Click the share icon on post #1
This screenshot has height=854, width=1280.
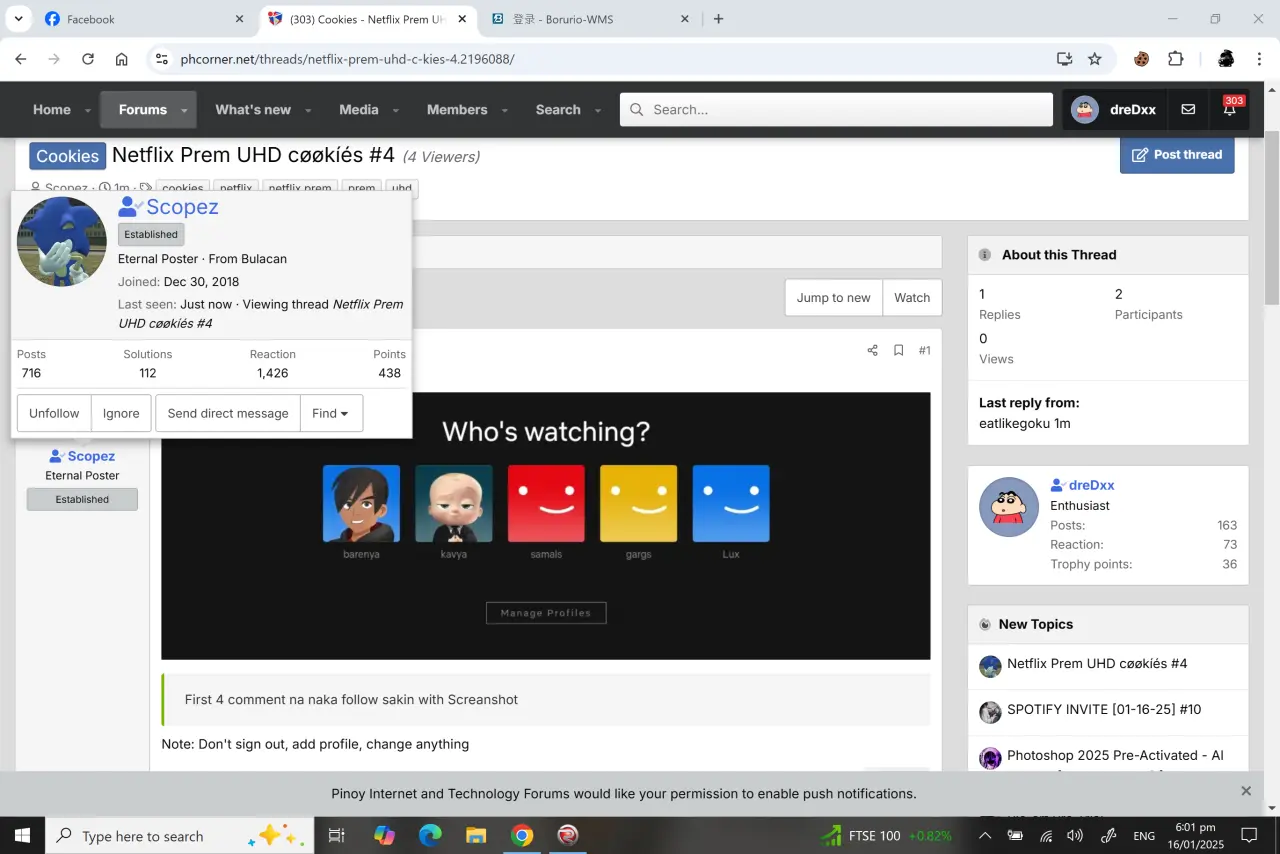coord(872,350)
